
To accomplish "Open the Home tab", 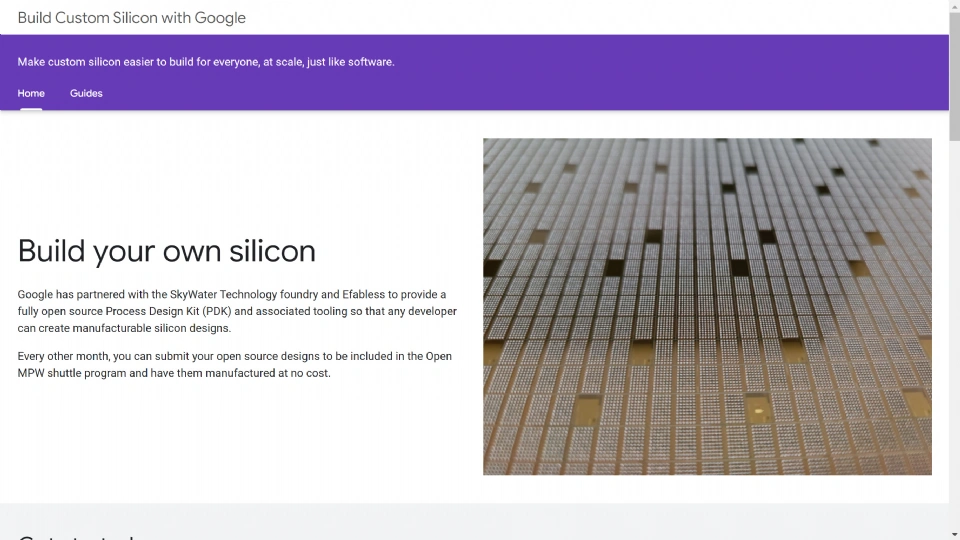I will 31,94.
